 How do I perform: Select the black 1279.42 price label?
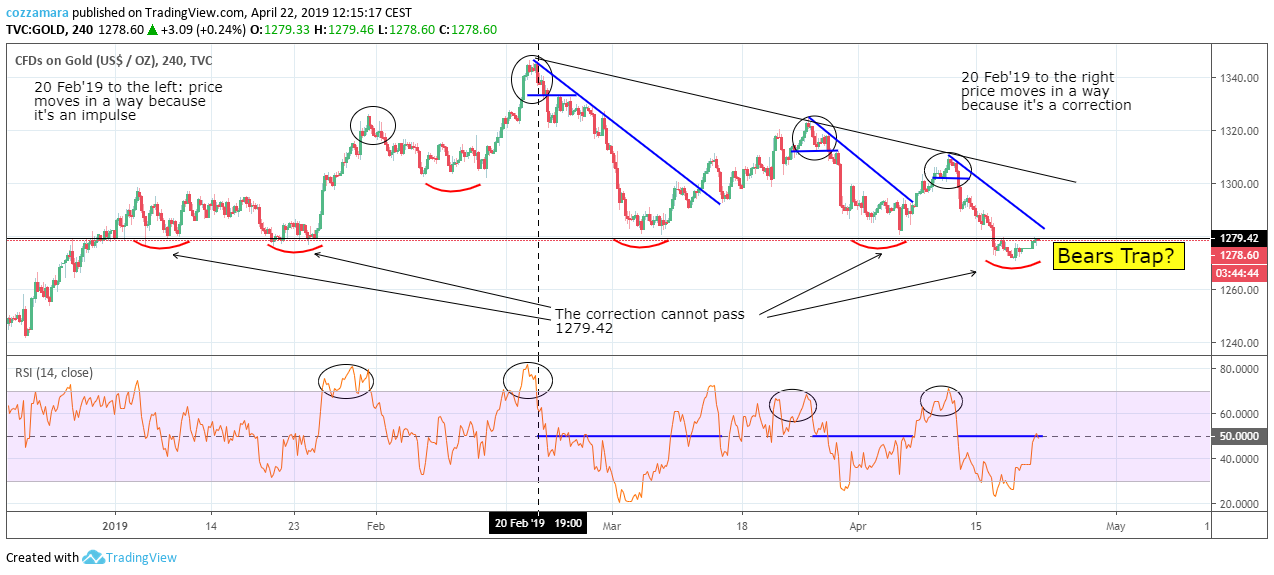point(1241,239)
